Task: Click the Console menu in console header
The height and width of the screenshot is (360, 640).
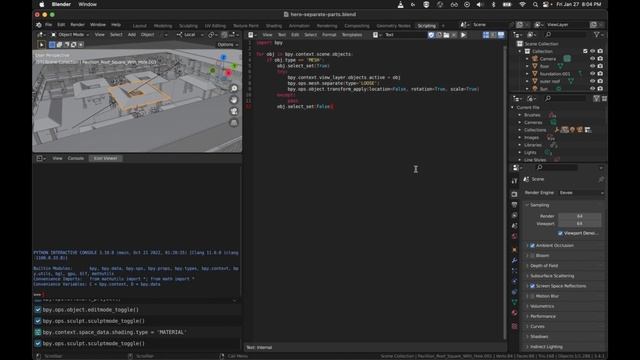Action: 76,158
